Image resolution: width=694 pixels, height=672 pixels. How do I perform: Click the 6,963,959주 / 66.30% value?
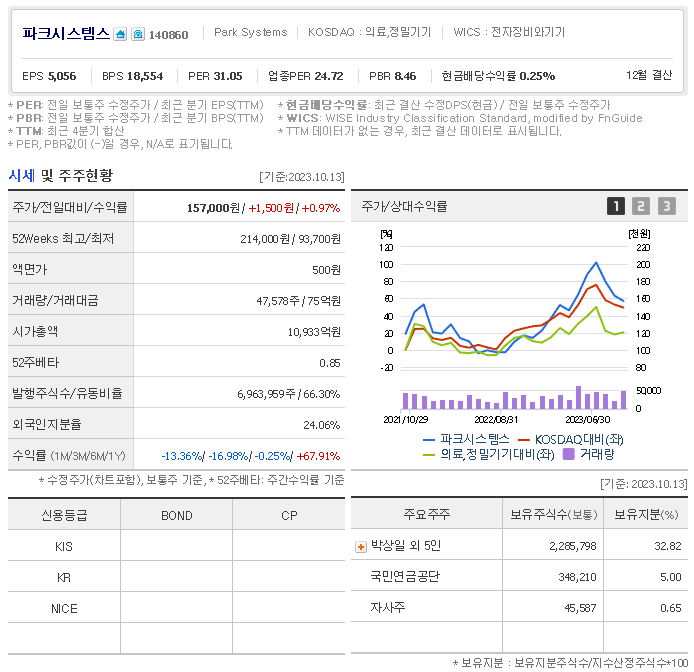[289, 394]
